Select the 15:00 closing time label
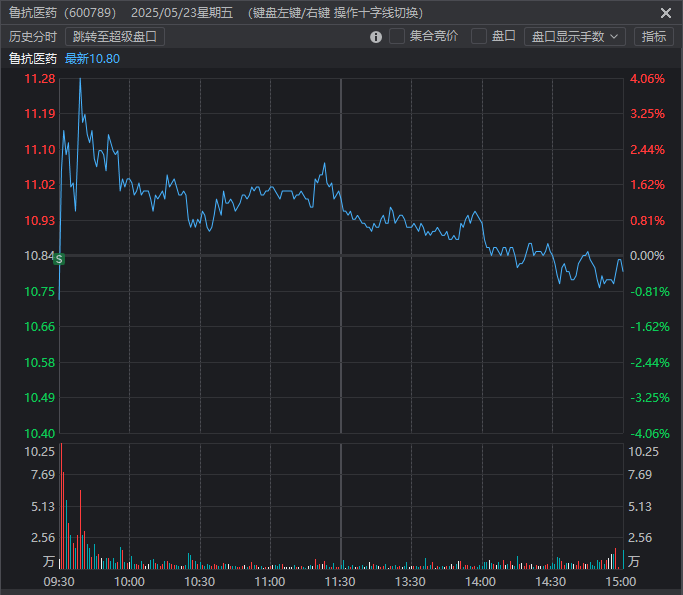The image size is (683, 595). (x=621, y=581)
